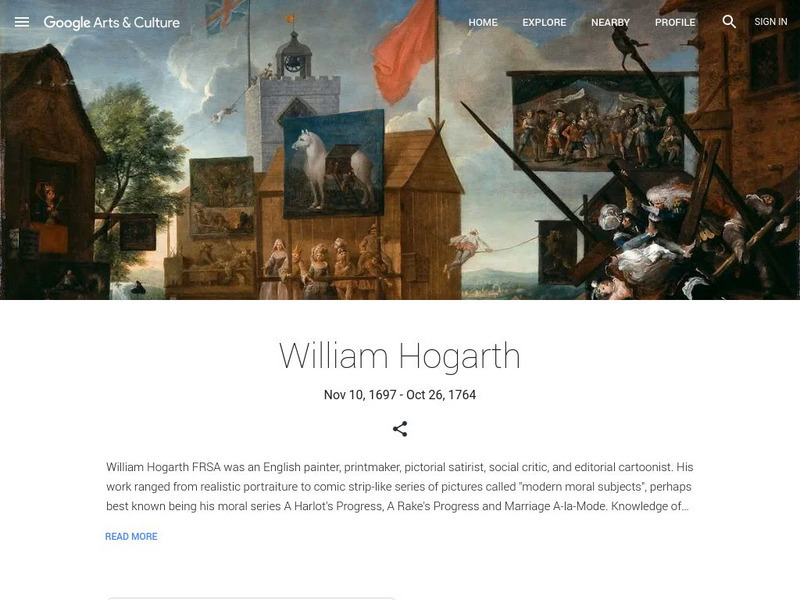
Task: Click the white horse banner in painting
Action: 334,163
